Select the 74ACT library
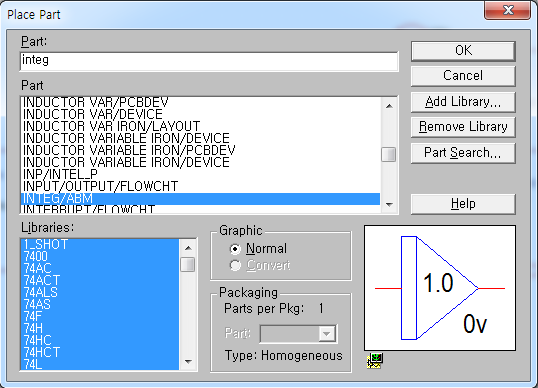 click(x=100, y=280)
